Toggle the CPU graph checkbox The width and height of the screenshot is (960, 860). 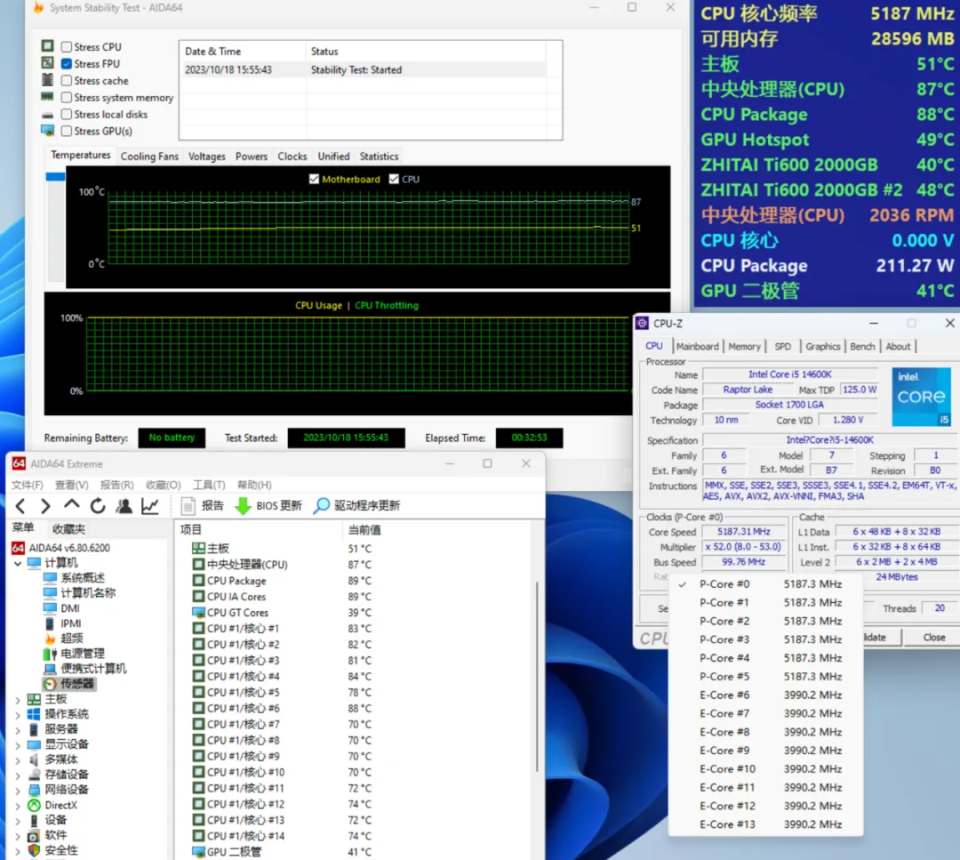coord(394,179)
